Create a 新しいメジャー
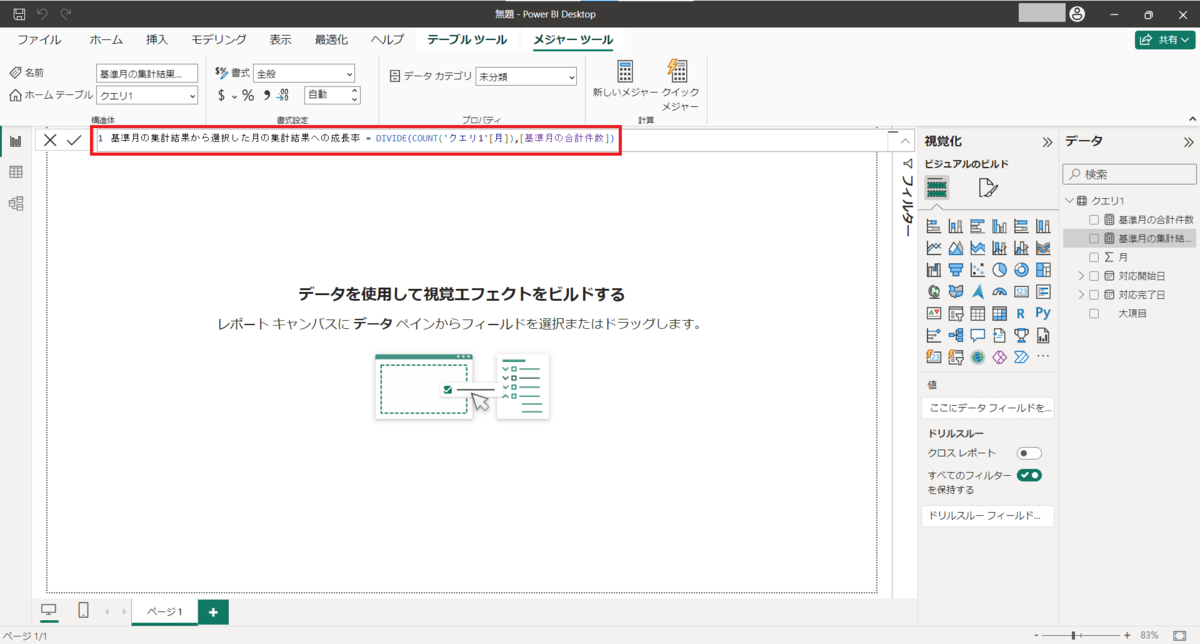The width and height of the screenshot is (1200, 644). 626,78
